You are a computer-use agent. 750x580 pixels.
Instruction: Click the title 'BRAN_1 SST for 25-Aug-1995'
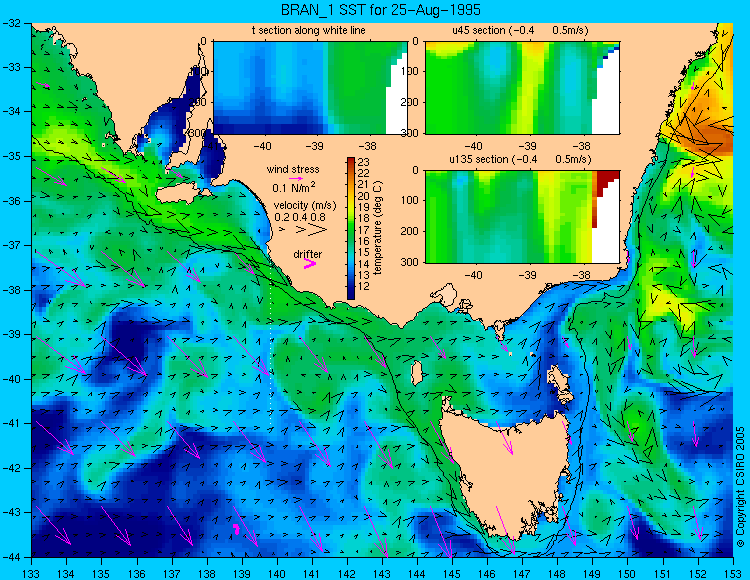click(380, 10)
